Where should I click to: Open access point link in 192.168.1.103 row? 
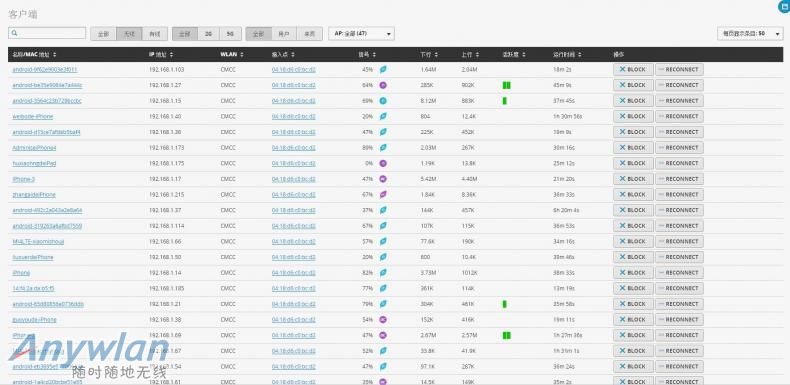tap(294, 70)
